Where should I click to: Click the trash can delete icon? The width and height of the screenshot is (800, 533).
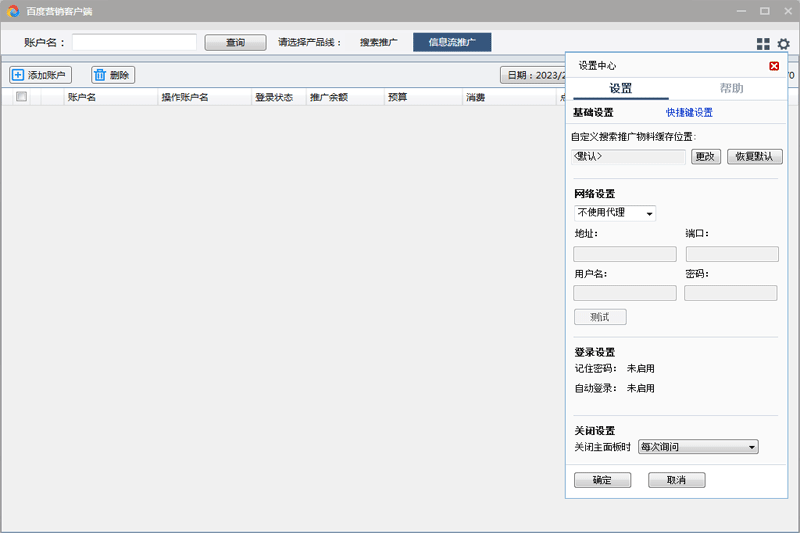coord(100,75)
